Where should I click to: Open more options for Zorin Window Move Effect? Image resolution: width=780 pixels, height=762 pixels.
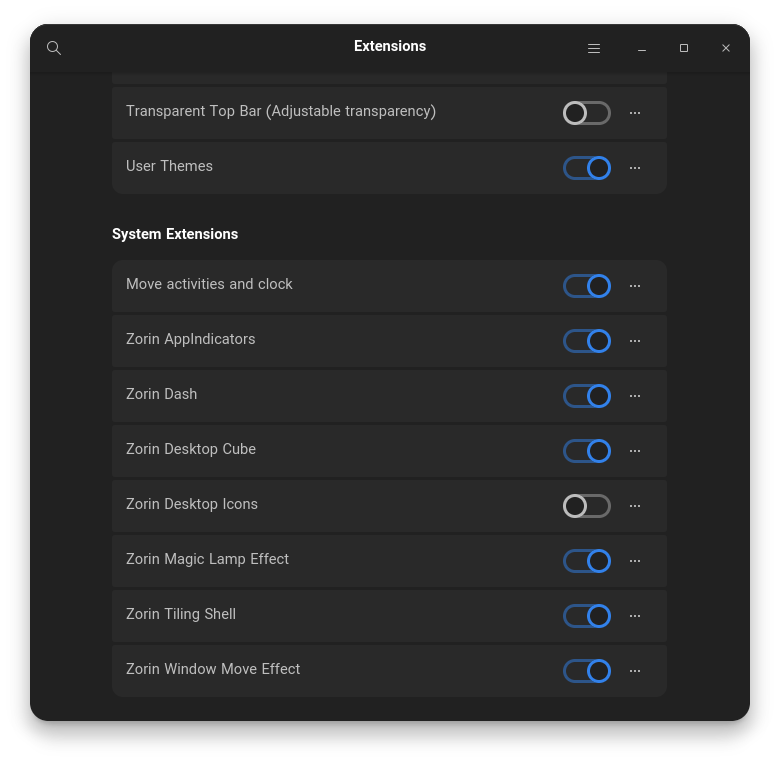pyautogui.click(x=635, y=671)
